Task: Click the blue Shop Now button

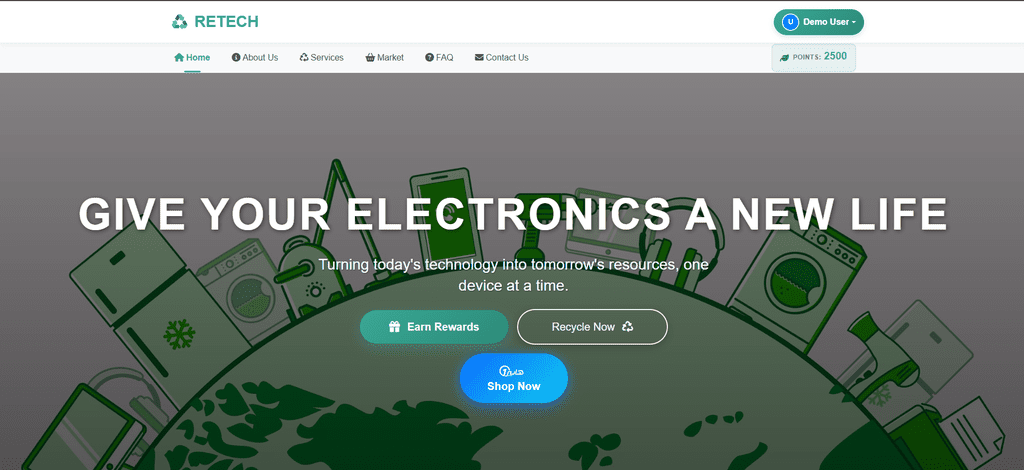Action: [x=514, y=379]
